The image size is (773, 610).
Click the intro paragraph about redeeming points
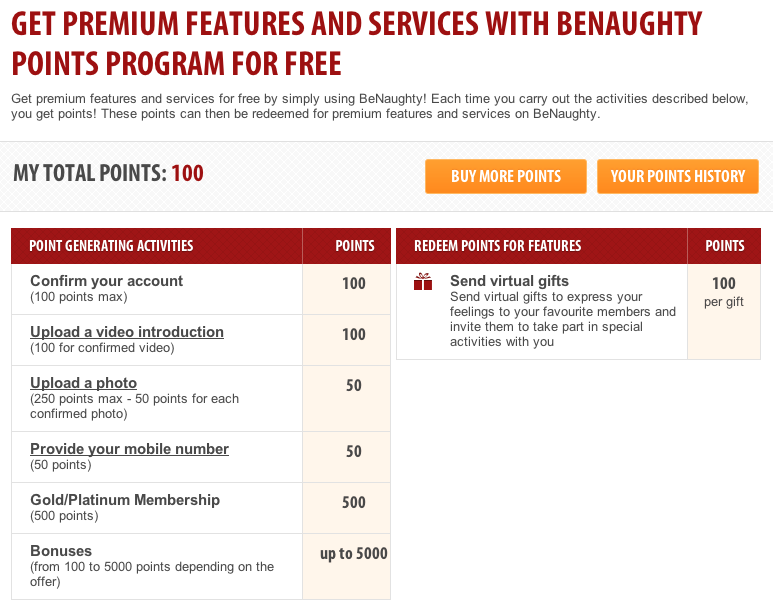click(380, 106)
